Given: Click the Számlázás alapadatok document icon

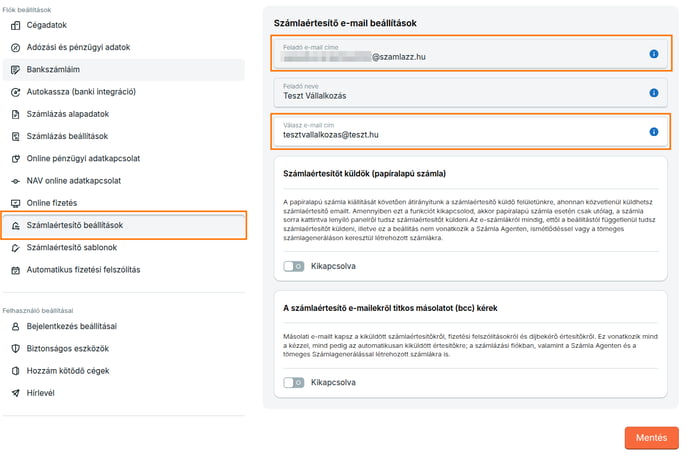Looking at the screenshot, I should [x=15, y=114].
